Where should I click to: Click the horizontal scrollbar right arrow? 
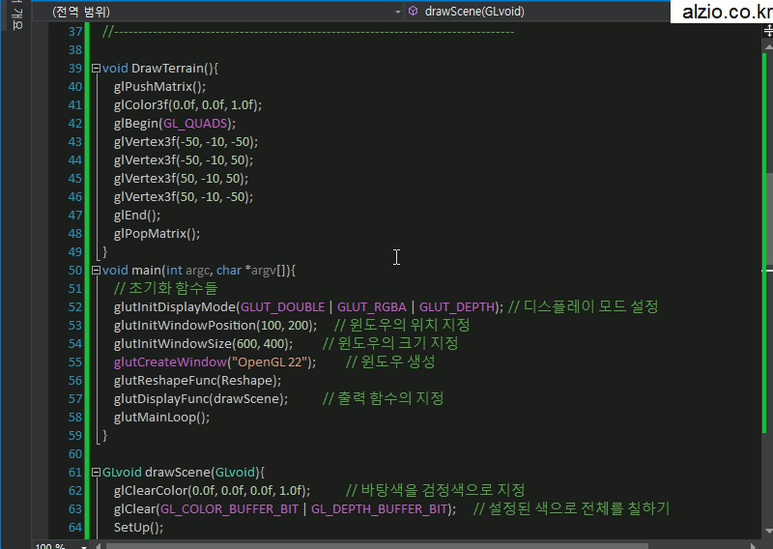pos(753,546)
